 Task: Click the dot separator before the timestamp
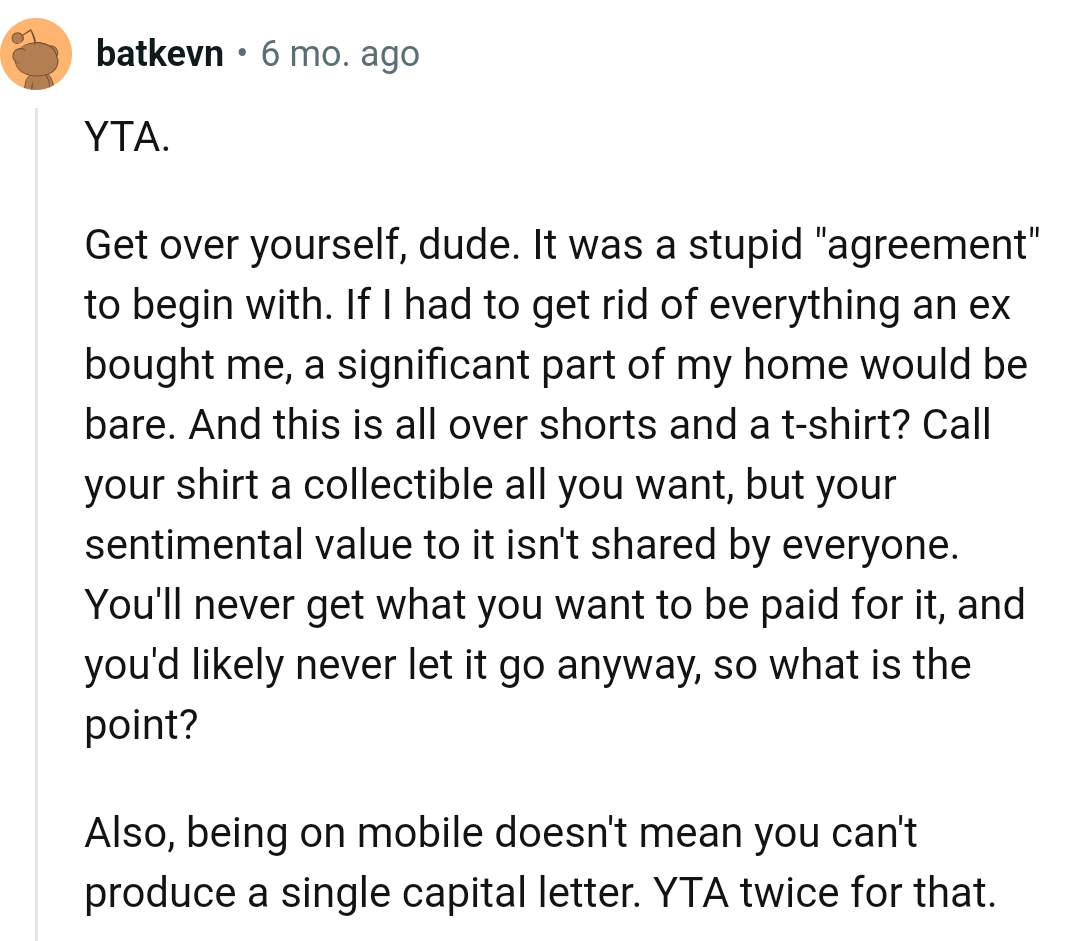(x=241, y=54)
